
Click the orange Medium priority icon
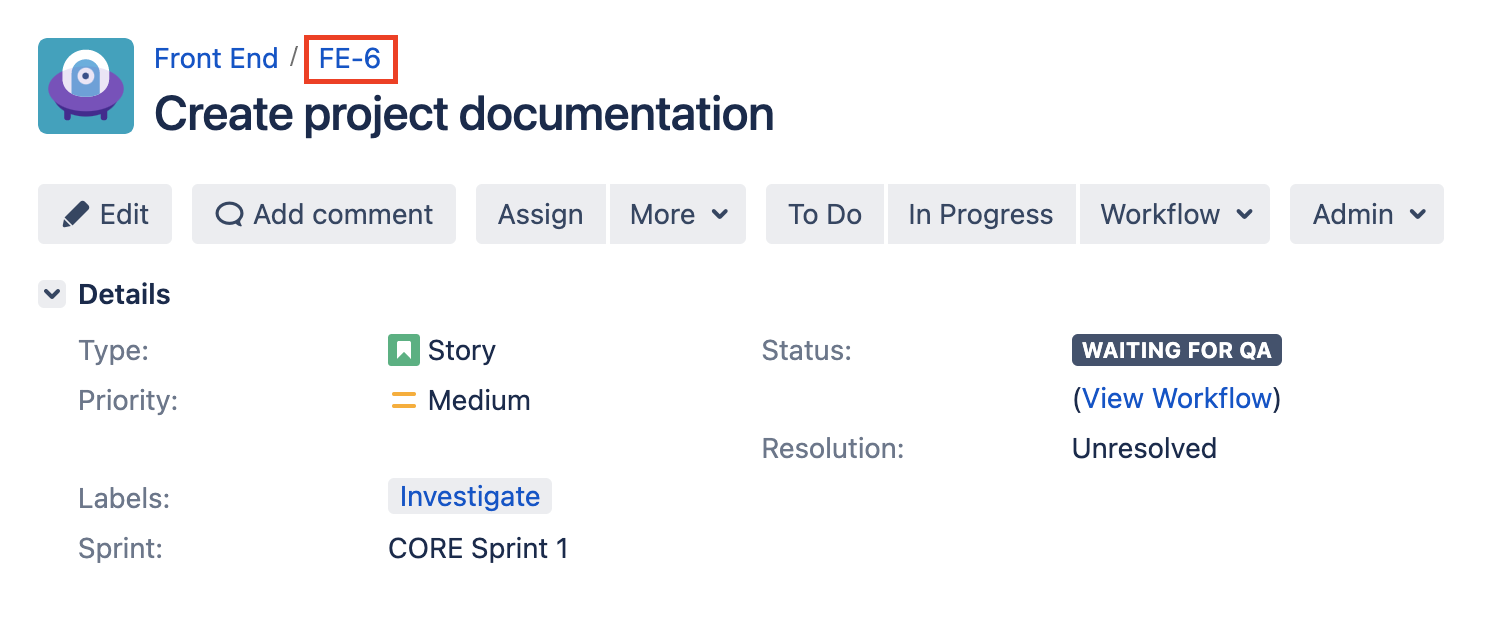(x=403, y=401)
